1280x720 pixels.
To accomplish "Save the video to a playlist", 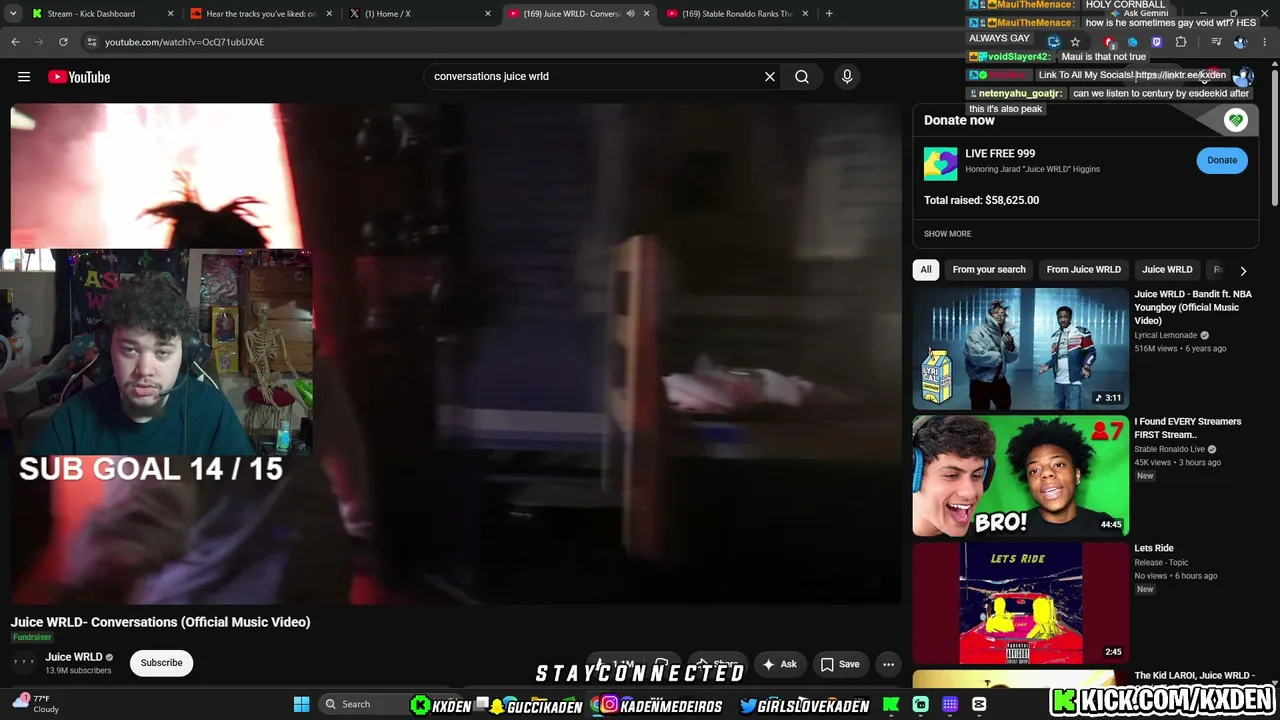I will (840, 664).
